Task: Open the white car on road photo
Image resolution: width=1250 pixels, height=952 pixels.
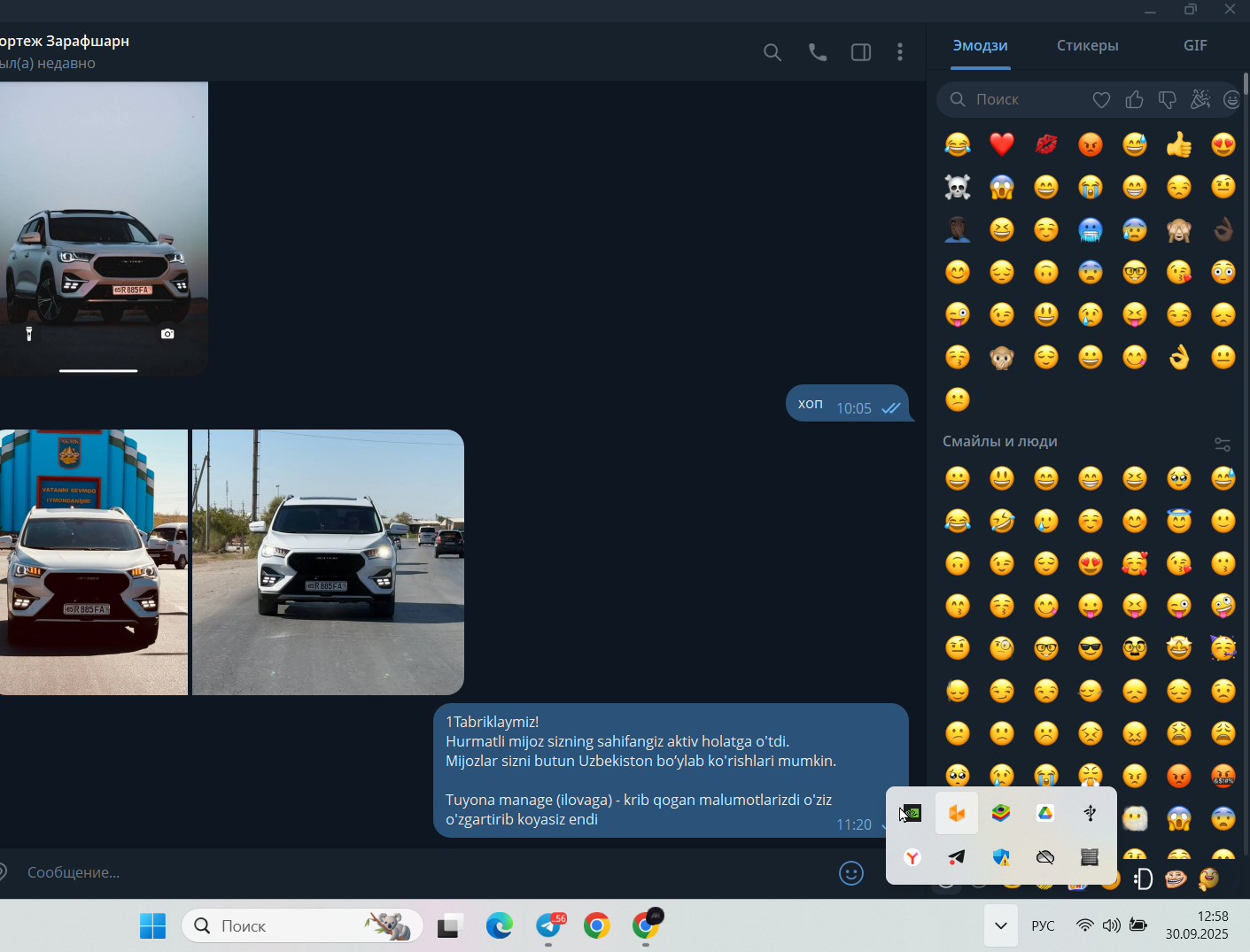Action: [x=328, y=562]
